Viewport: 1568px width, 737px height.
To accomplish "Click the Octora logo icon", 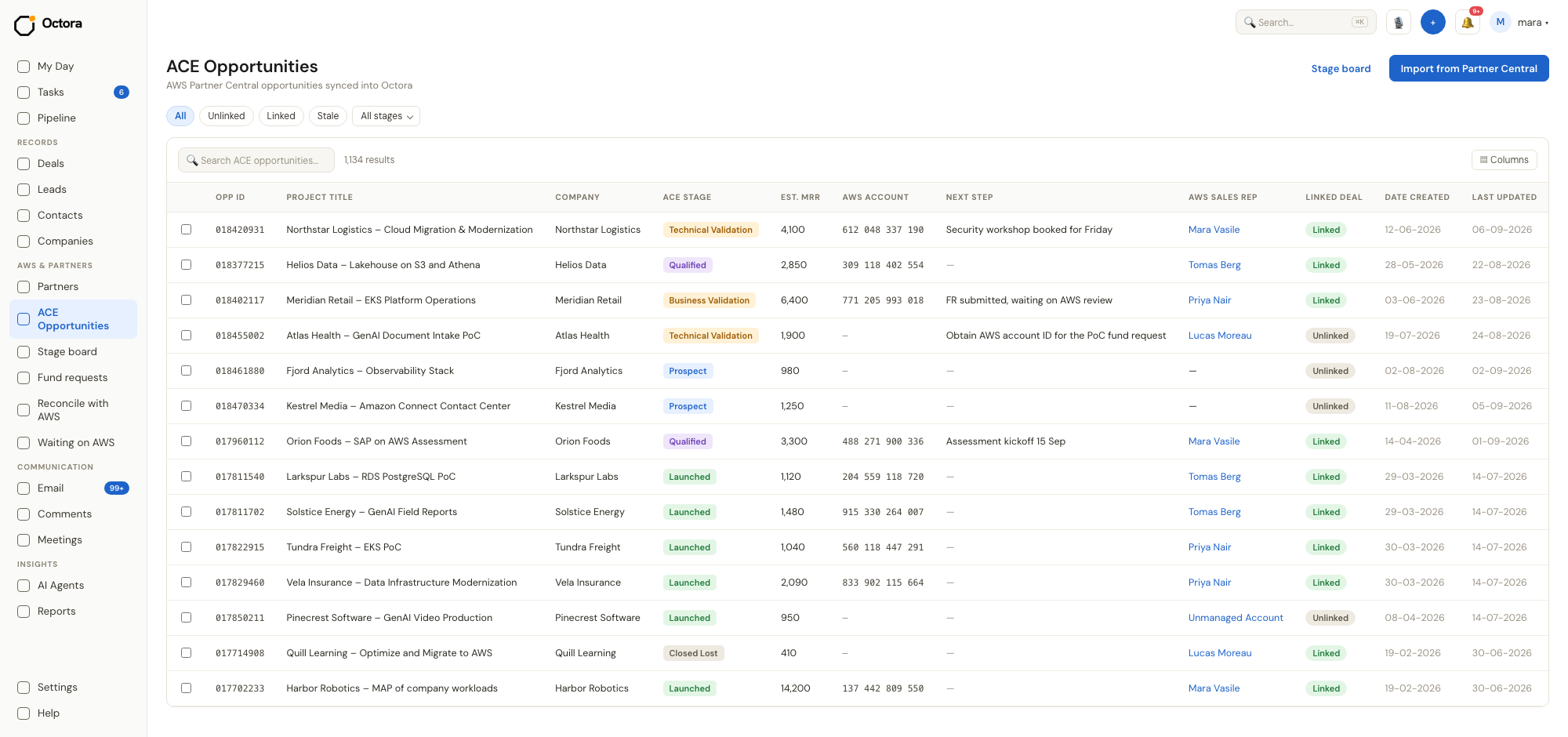I will [24, 25].
